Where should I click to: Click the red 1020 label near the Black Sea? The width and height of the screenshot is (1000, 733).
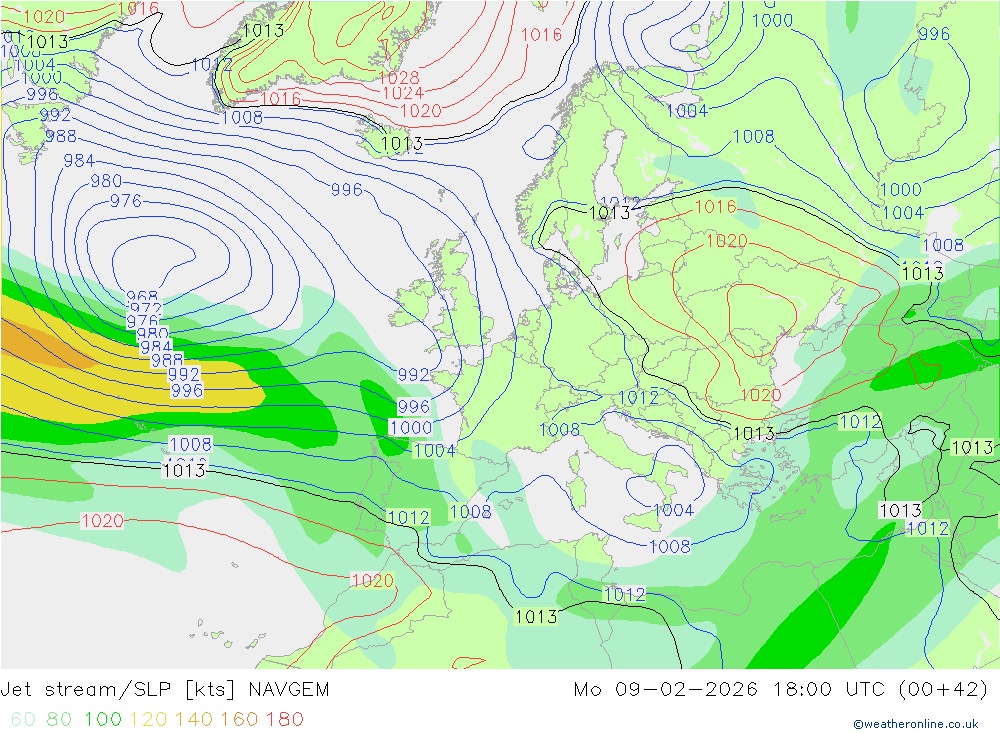[x=761, y=395]
